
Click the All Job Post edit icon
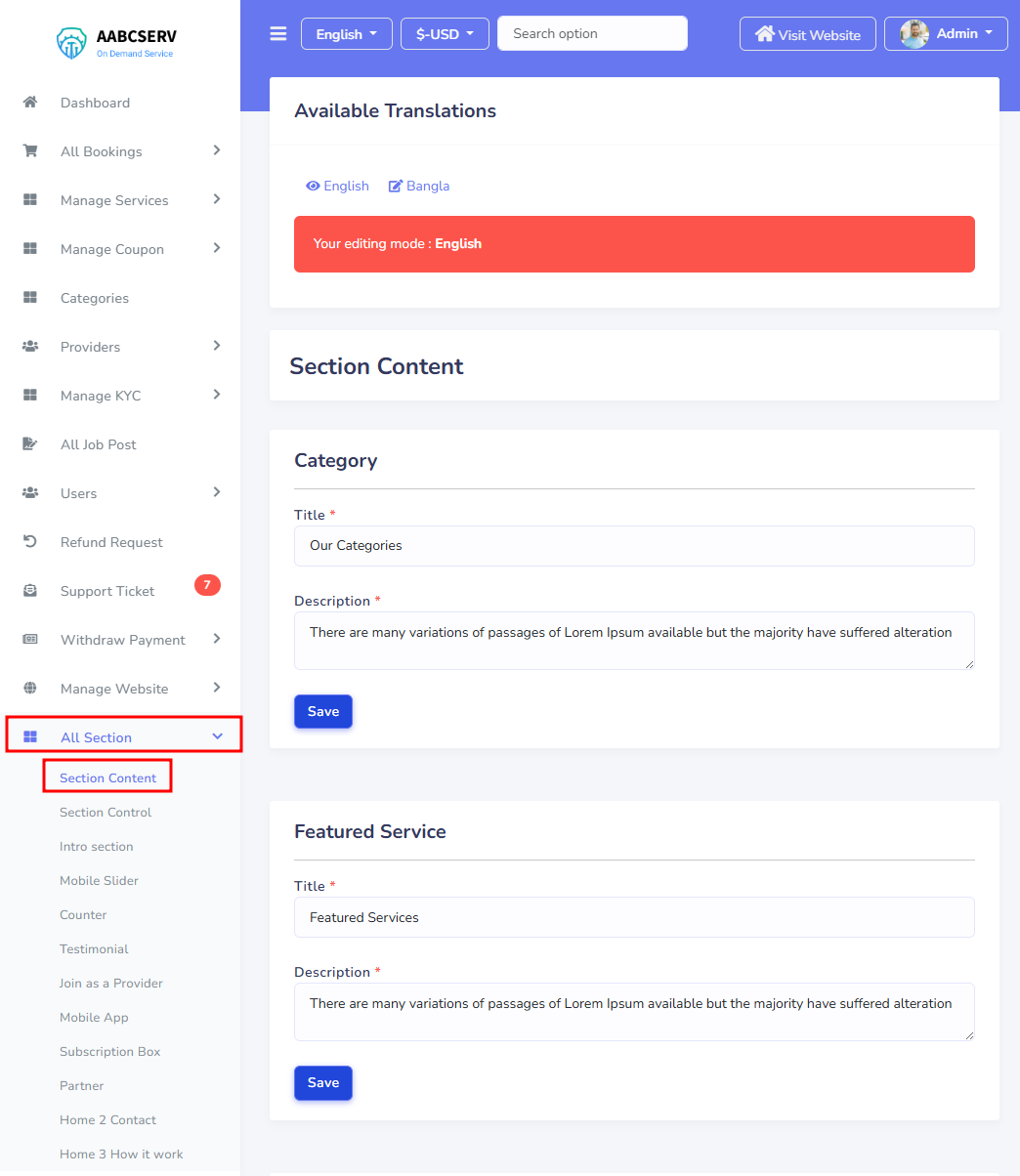(30, 444)
